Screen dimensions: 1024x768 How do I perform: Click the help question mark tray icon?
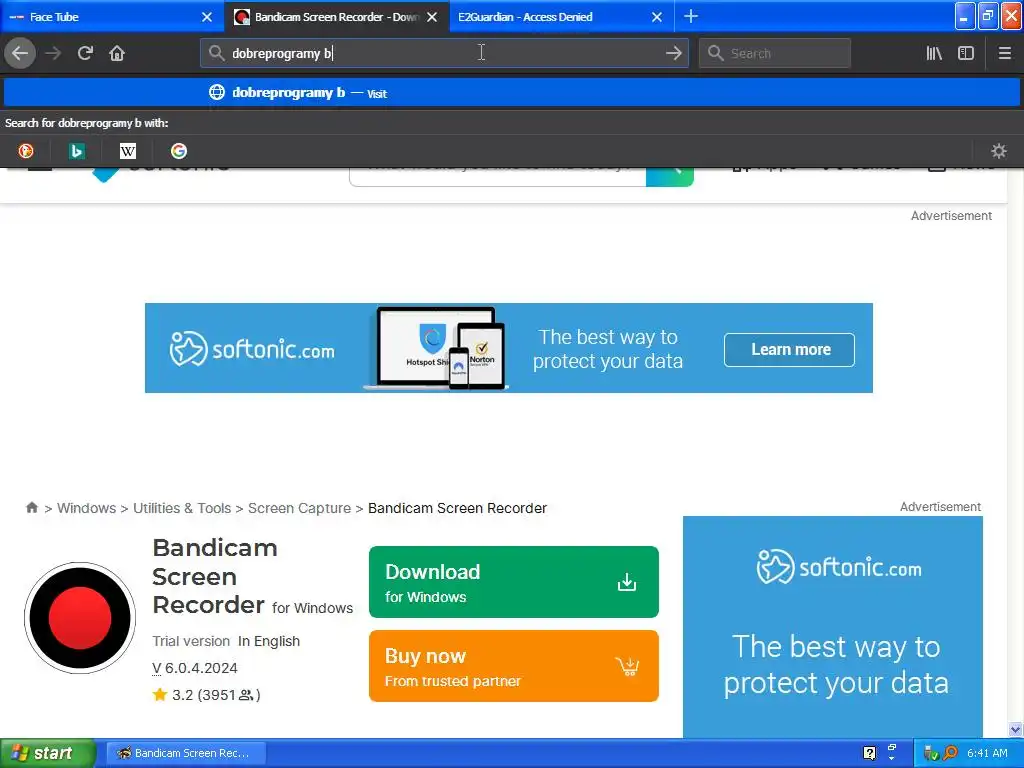click(x=869, y=753)
